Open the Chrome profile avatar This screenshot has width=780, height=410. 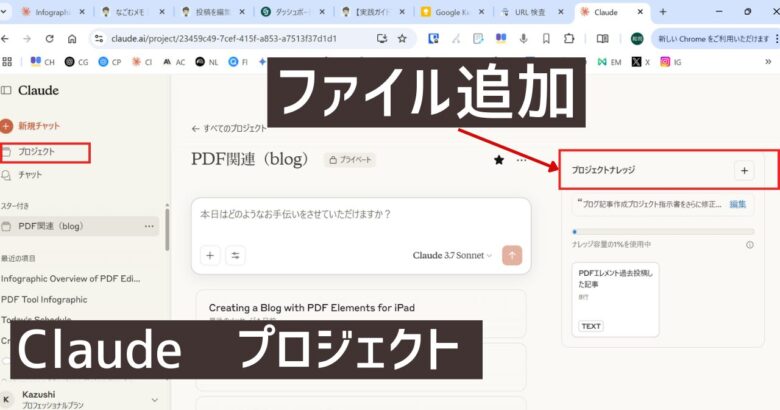(x=637, y=38)
